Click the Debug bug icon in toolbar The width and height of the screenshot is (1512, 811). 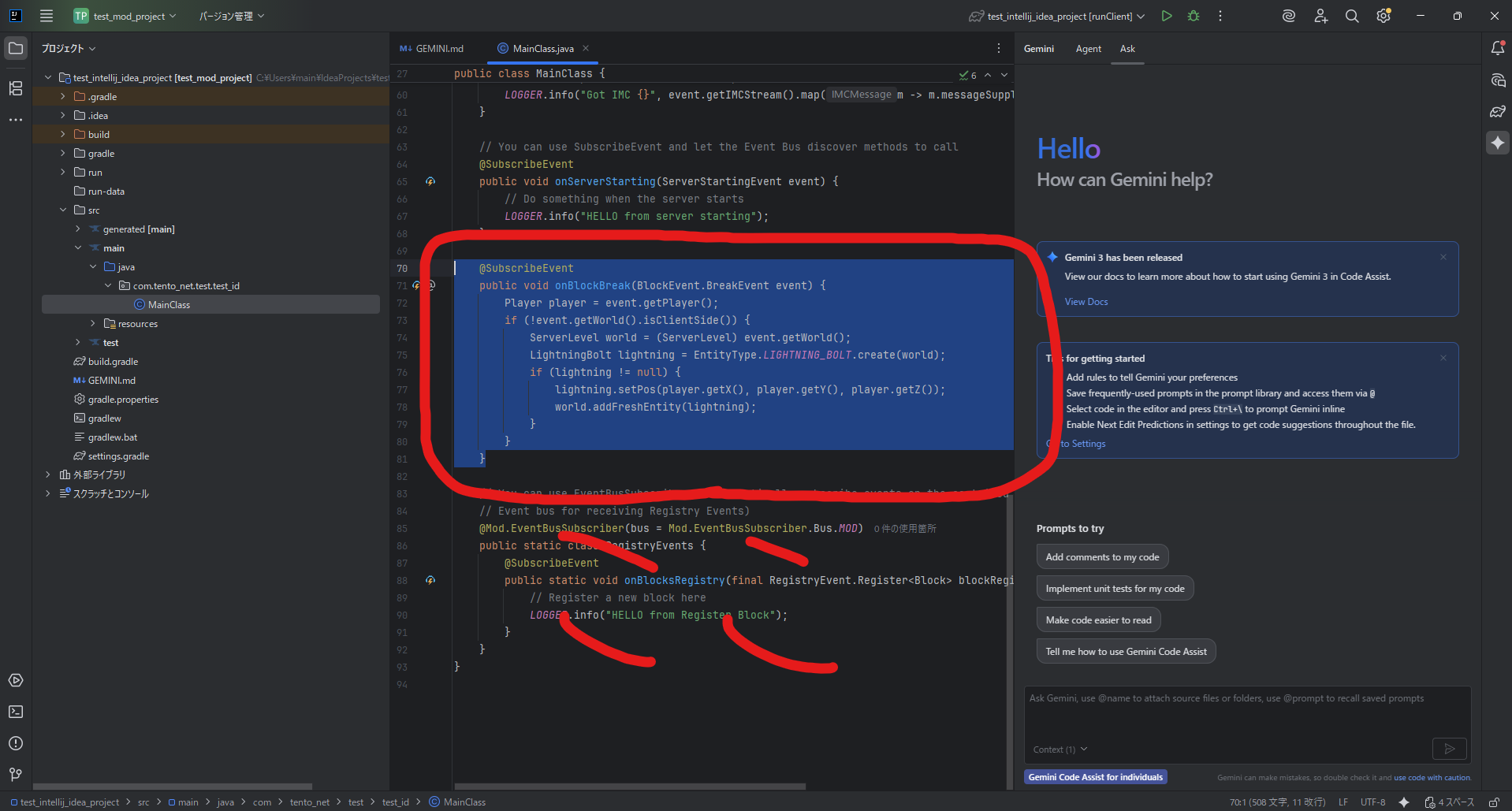(x=1194, y=16)
